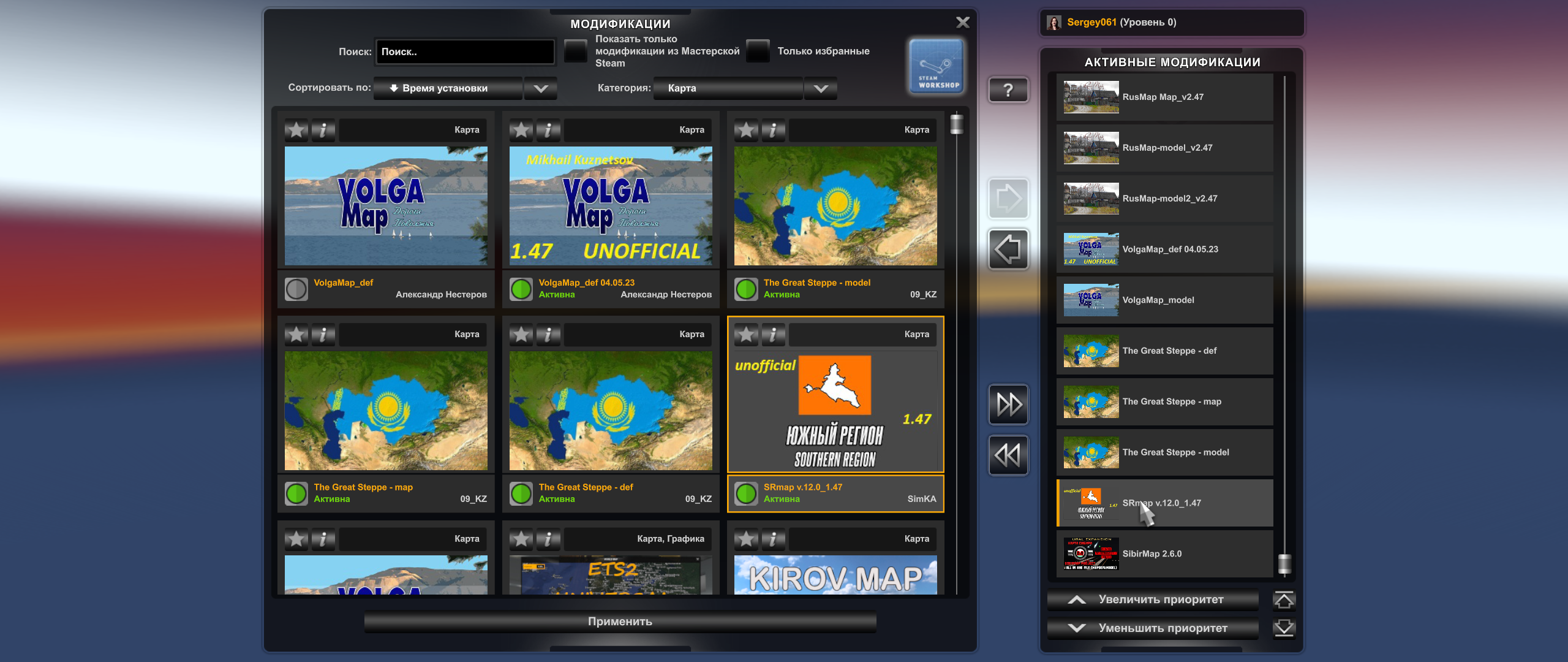Image resolution: width=1568 pixels, height=662 pixels.
Task: Star the Kirov Map mod card
Action: [746, 539]
